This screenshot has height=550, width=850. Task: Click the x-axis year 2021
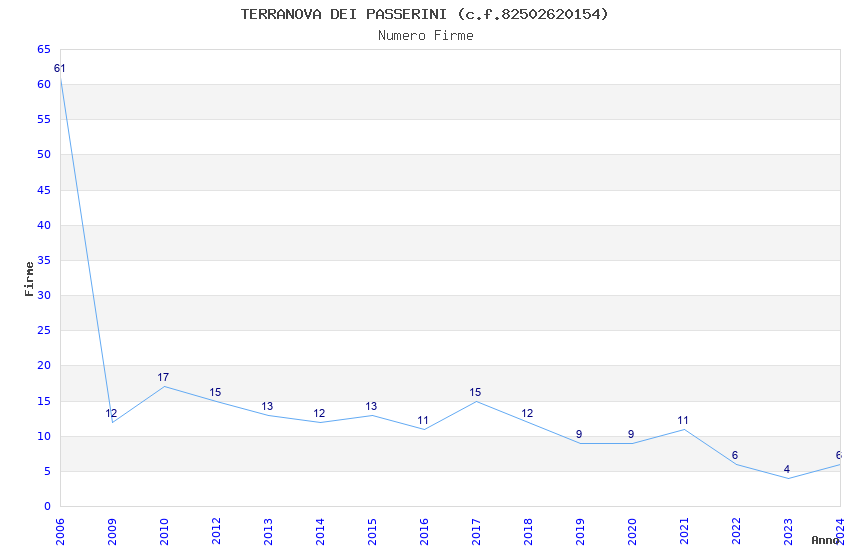coord(684,532)
